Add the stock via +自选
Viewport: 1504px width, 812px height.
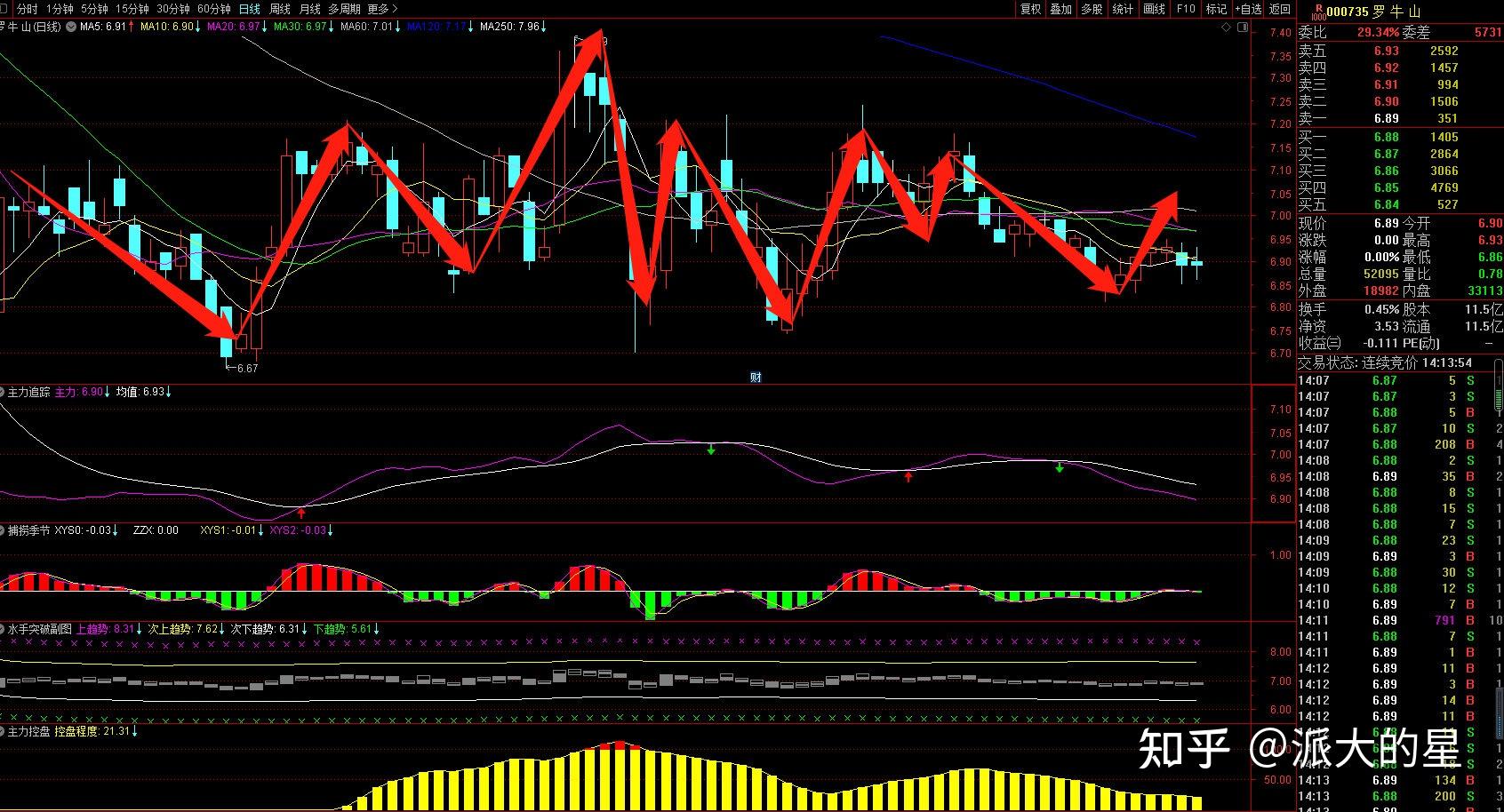point(1248,9)
